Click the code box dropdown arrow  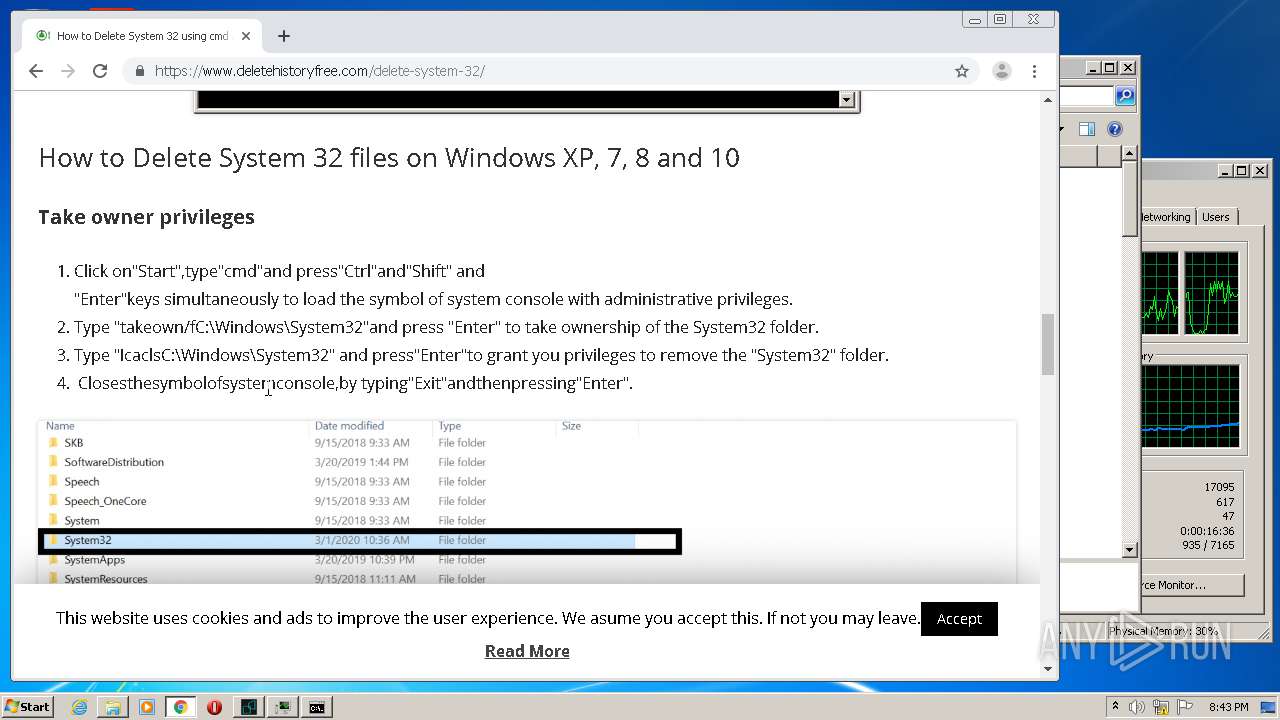(846, 100)
